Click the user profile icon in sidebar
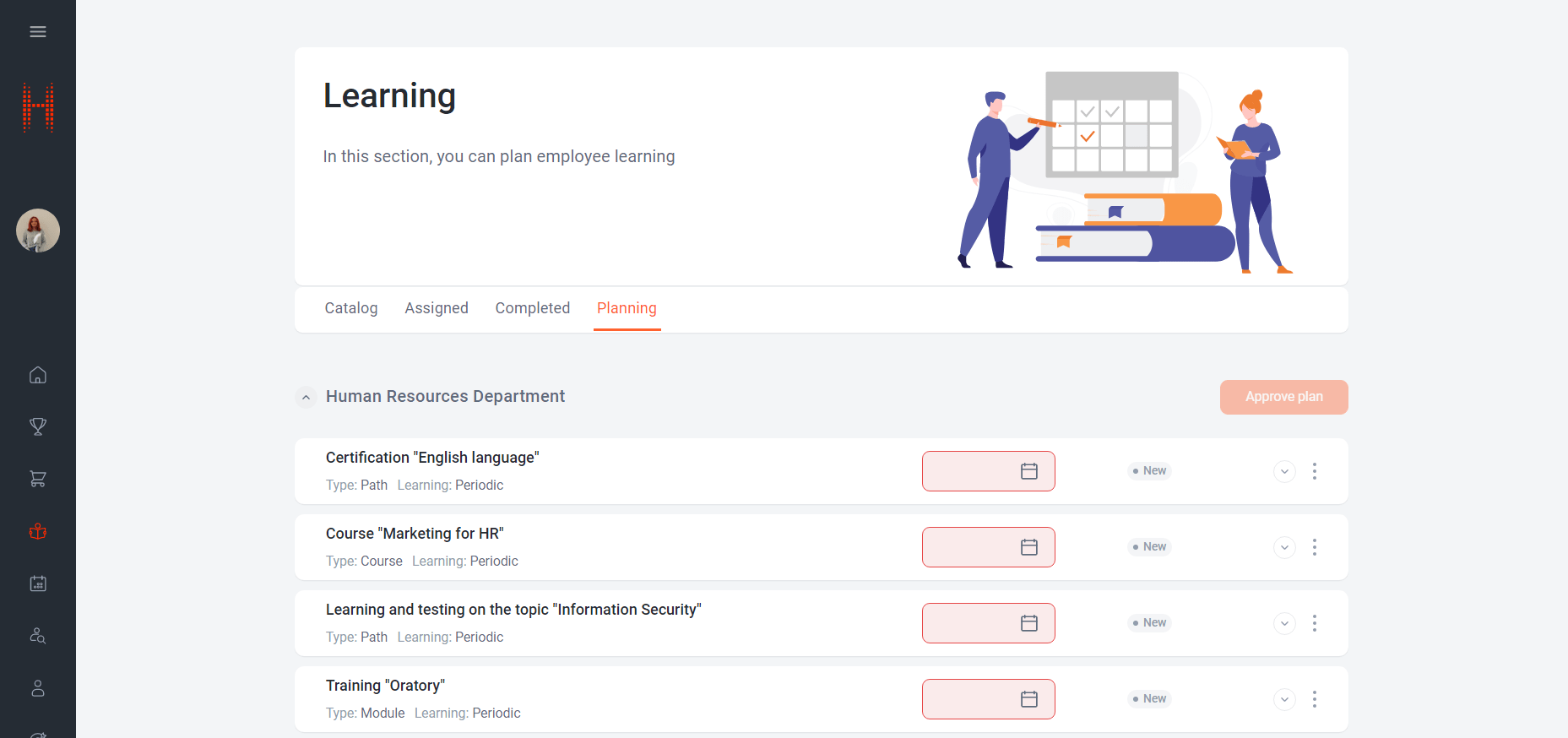This screenshot has width=1568, height=738. click(38, 688)
